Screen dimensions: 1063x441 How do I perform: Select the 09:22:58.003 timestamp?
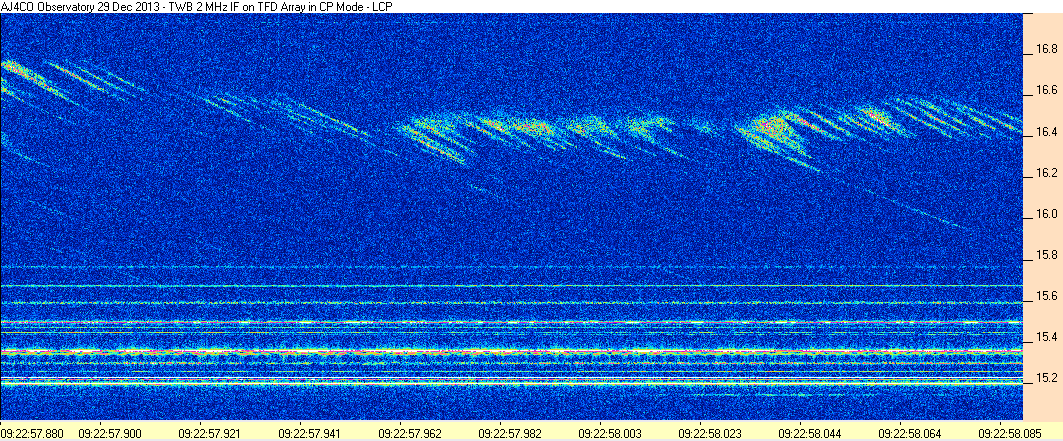[x=610, y=431]
